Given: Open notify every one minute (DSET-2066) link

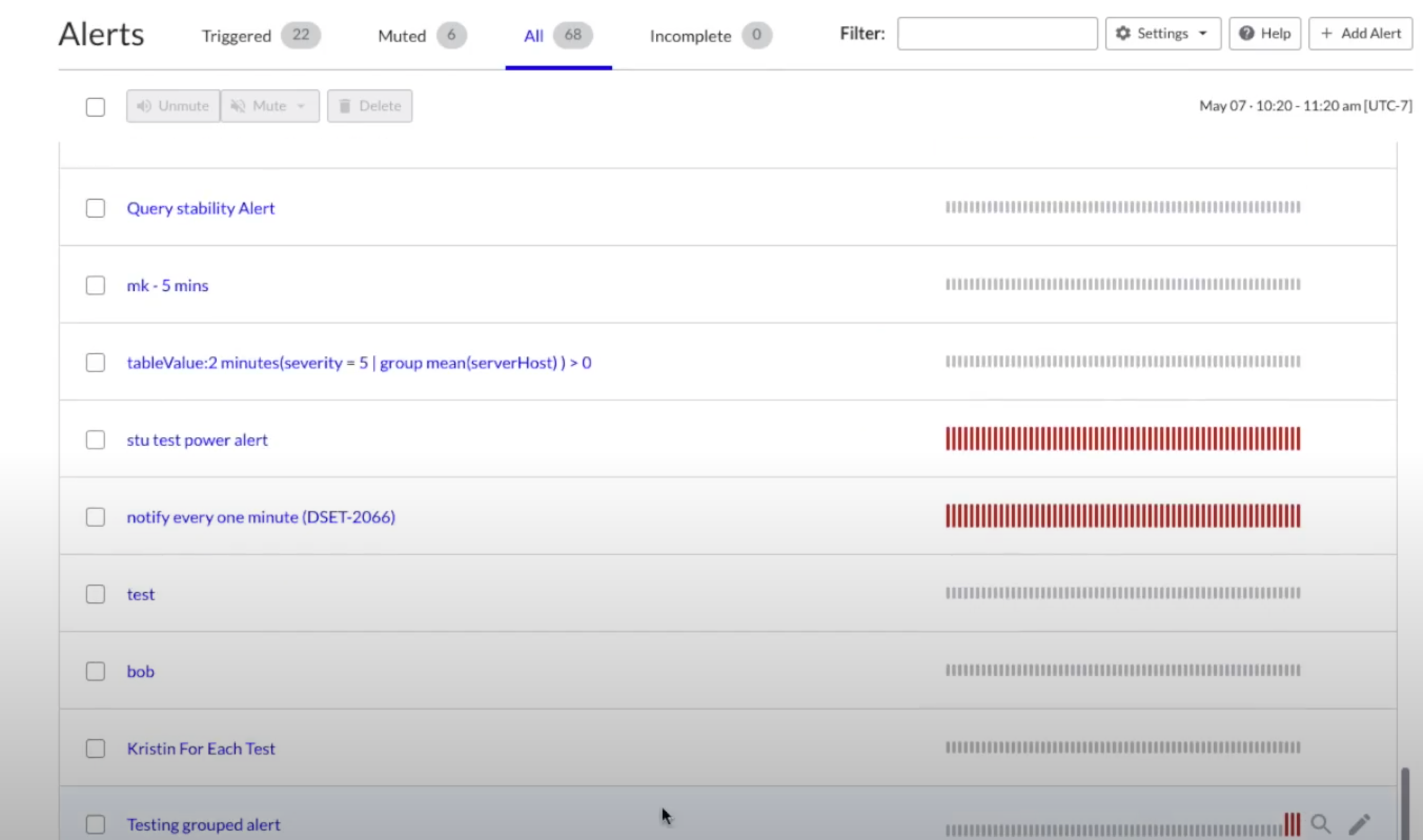Looking at the screenshot, I should point(261,517).
